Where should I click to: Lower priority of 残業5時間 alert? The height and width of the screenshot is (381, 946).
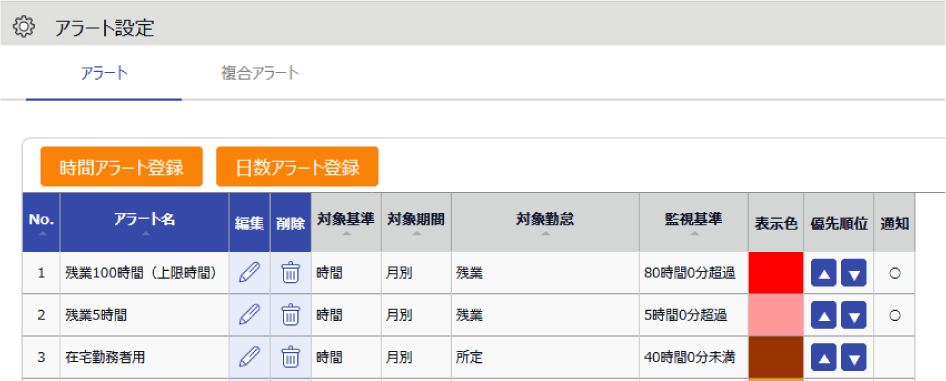854,315
